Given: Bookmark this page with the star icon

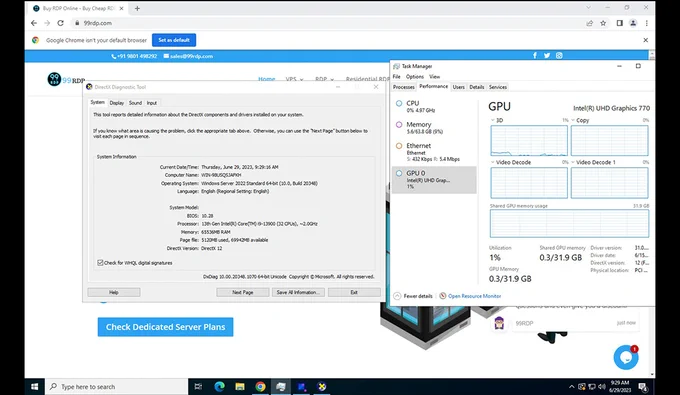Looking at the screenshot, I should 603,23.
